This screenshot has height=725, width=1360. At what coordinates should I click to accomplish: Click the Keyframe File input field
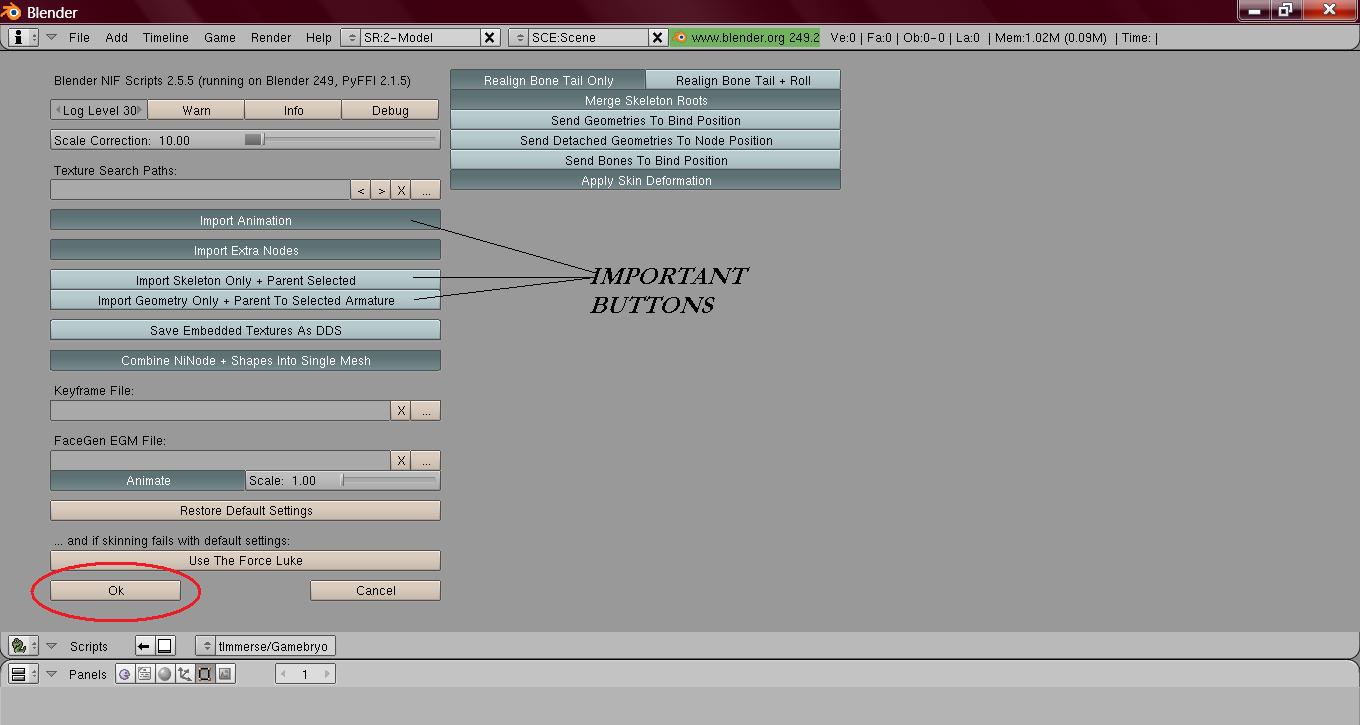[219, 410]
